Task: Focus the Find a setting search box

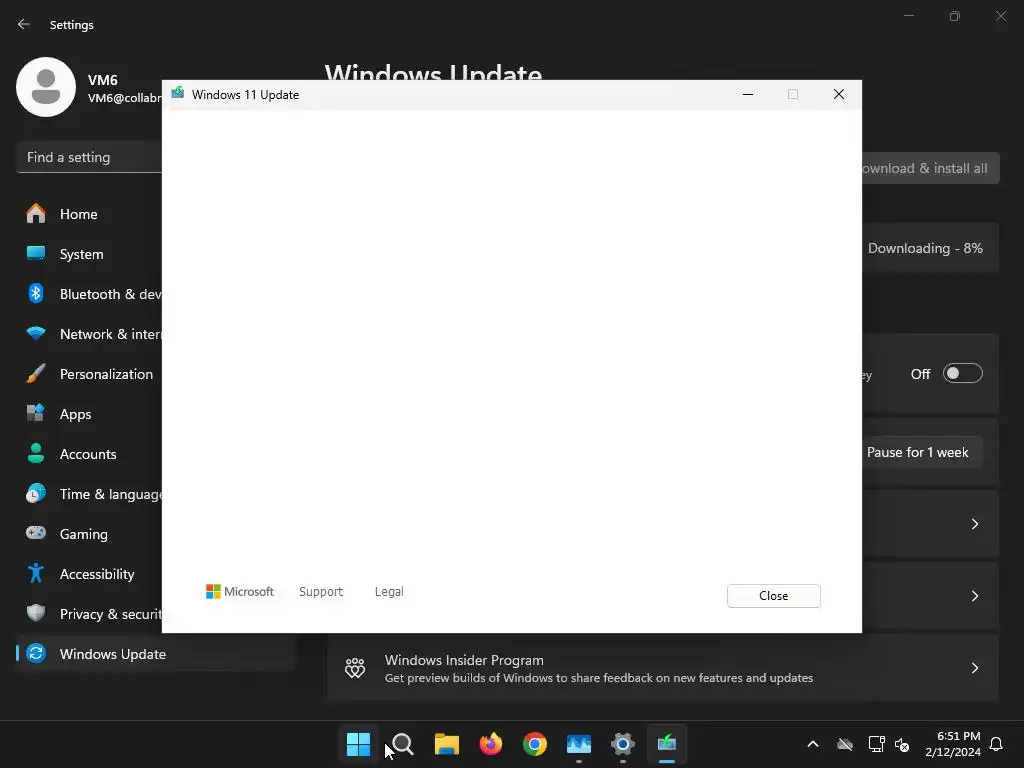Action: [89, 157]
